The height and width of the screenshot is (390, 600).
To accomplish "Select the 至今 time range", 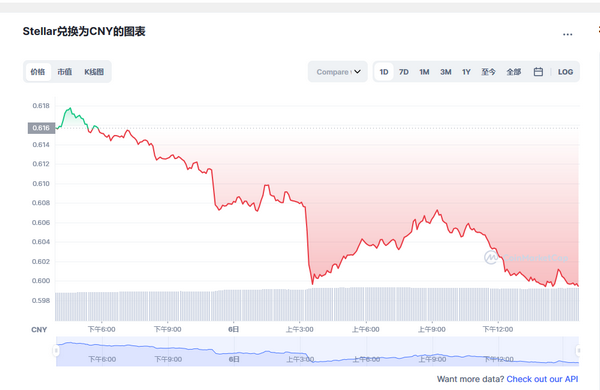I will pos(488,72).
